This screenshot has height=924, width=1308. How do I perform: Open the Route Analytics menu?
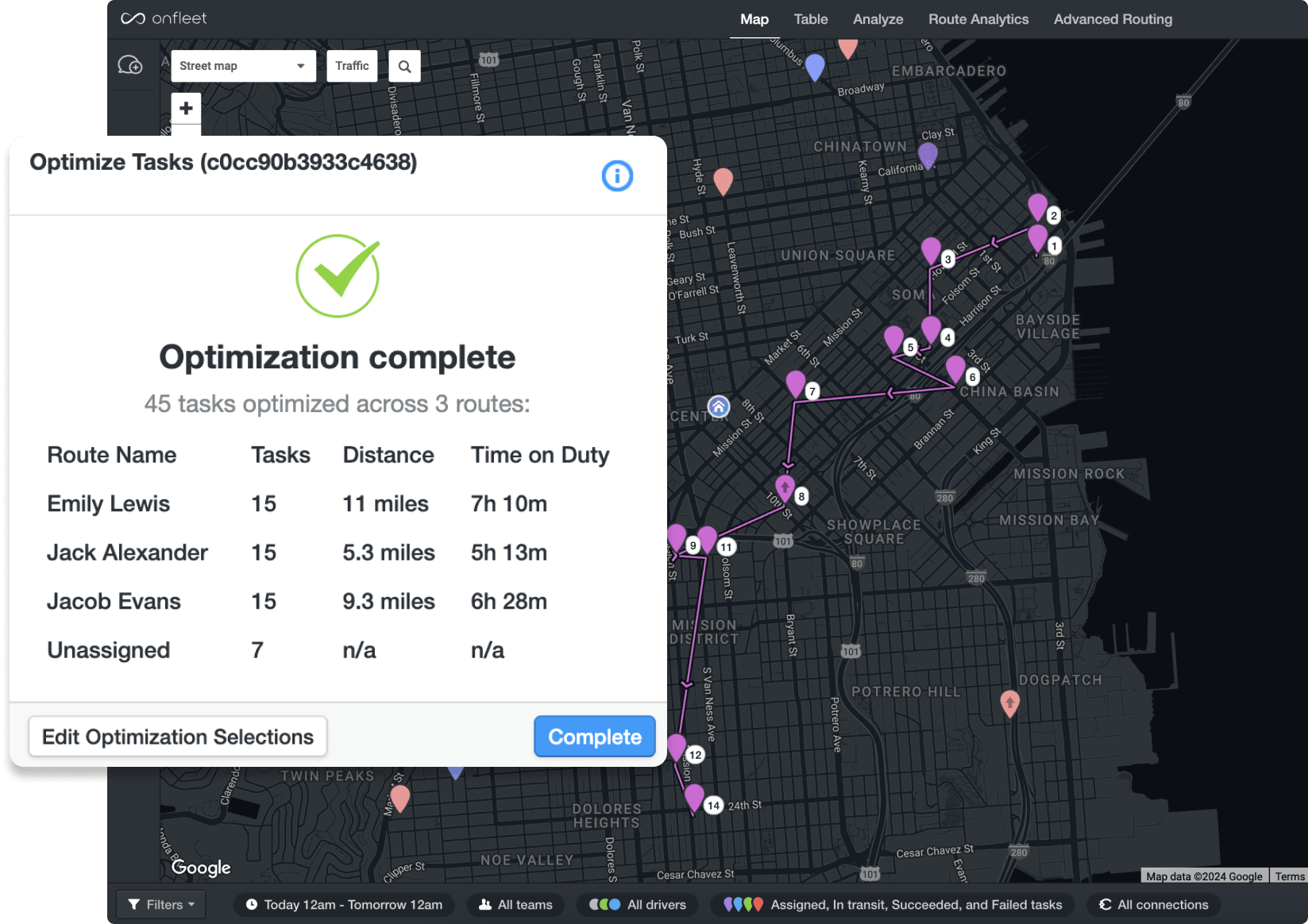tap(978, 19)
